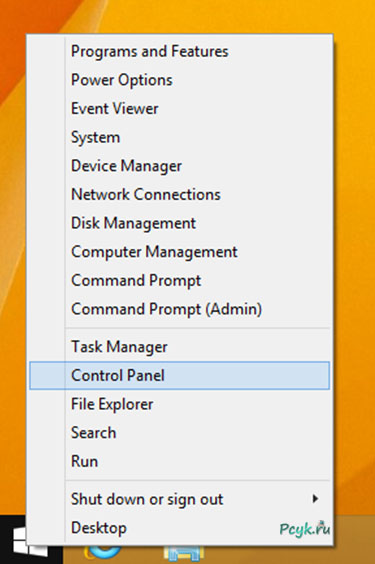Select the highlighted Control Panel item
The image size is (375, 564).
click(179, 376)
